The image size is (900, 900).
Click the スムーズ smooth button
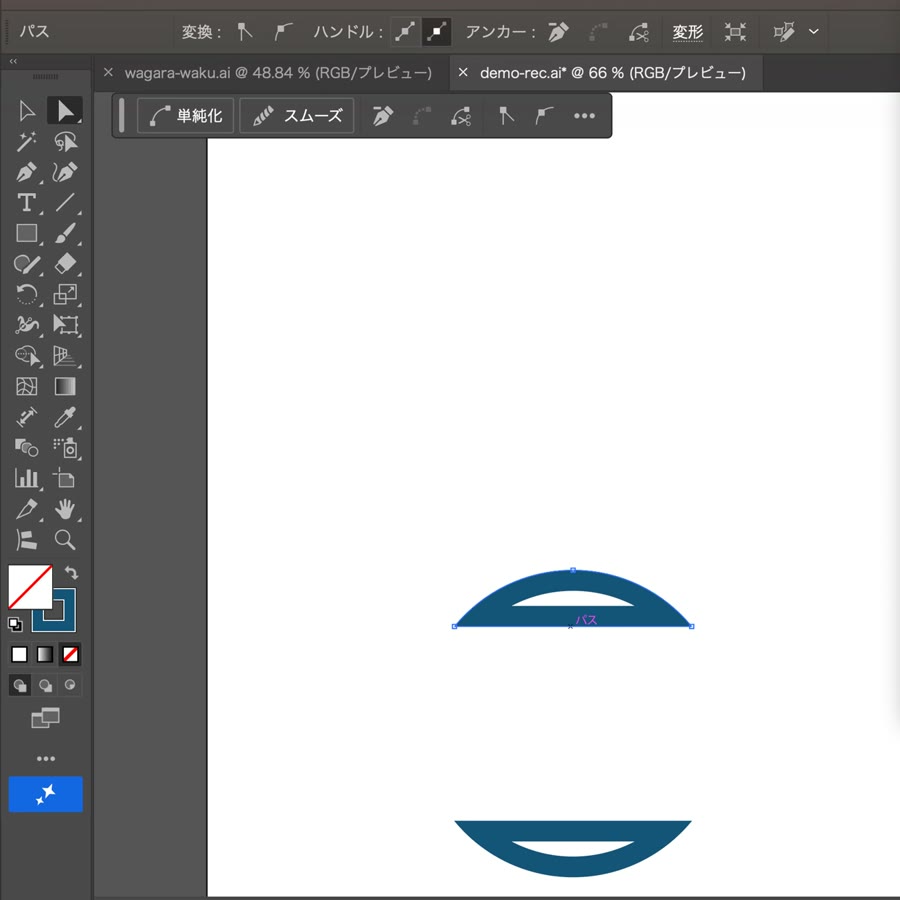pos(297,116)
